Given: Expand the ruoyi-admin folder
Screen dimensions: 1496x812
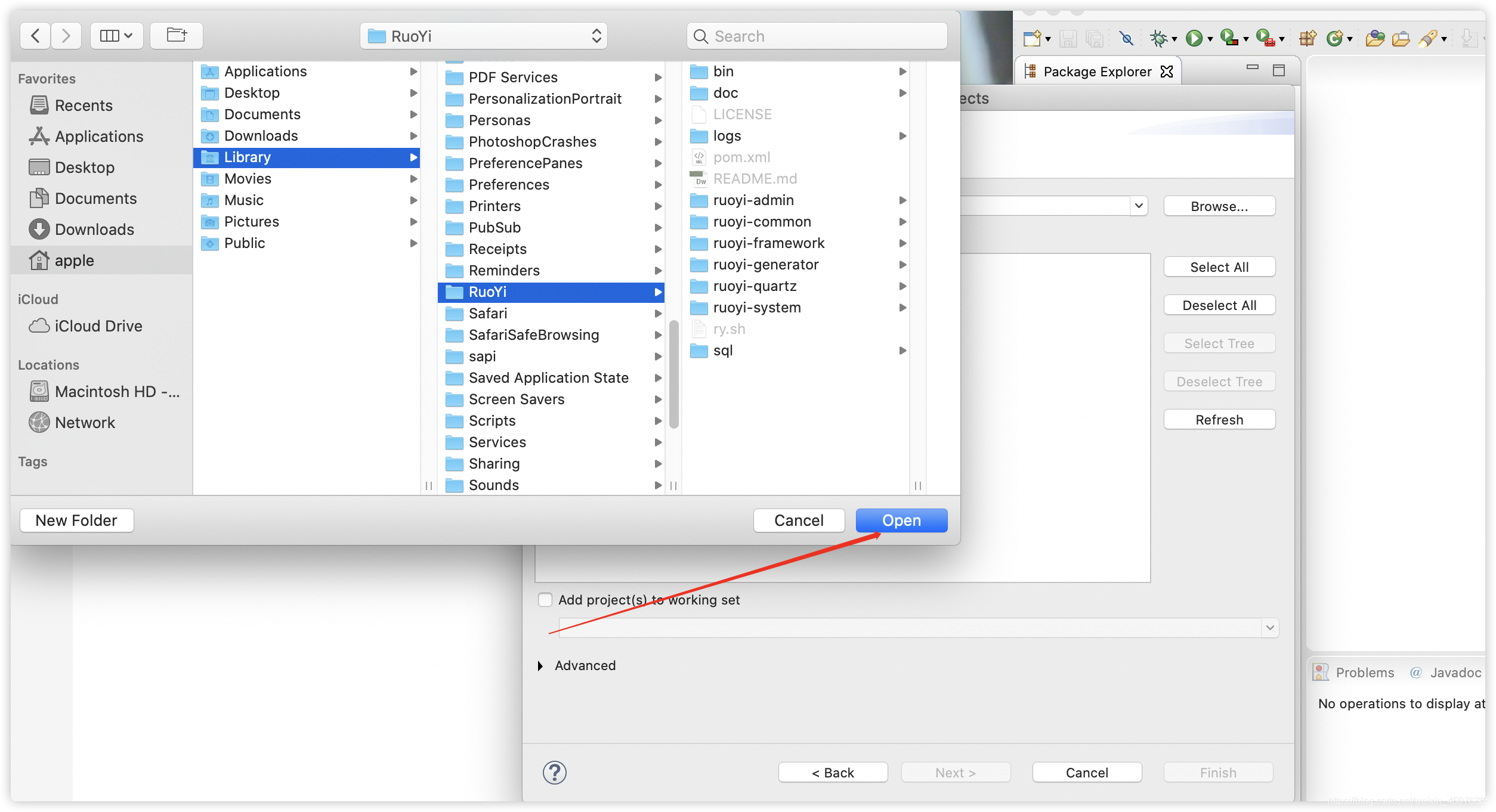Looking at the screenshot, I should (901, 200).
